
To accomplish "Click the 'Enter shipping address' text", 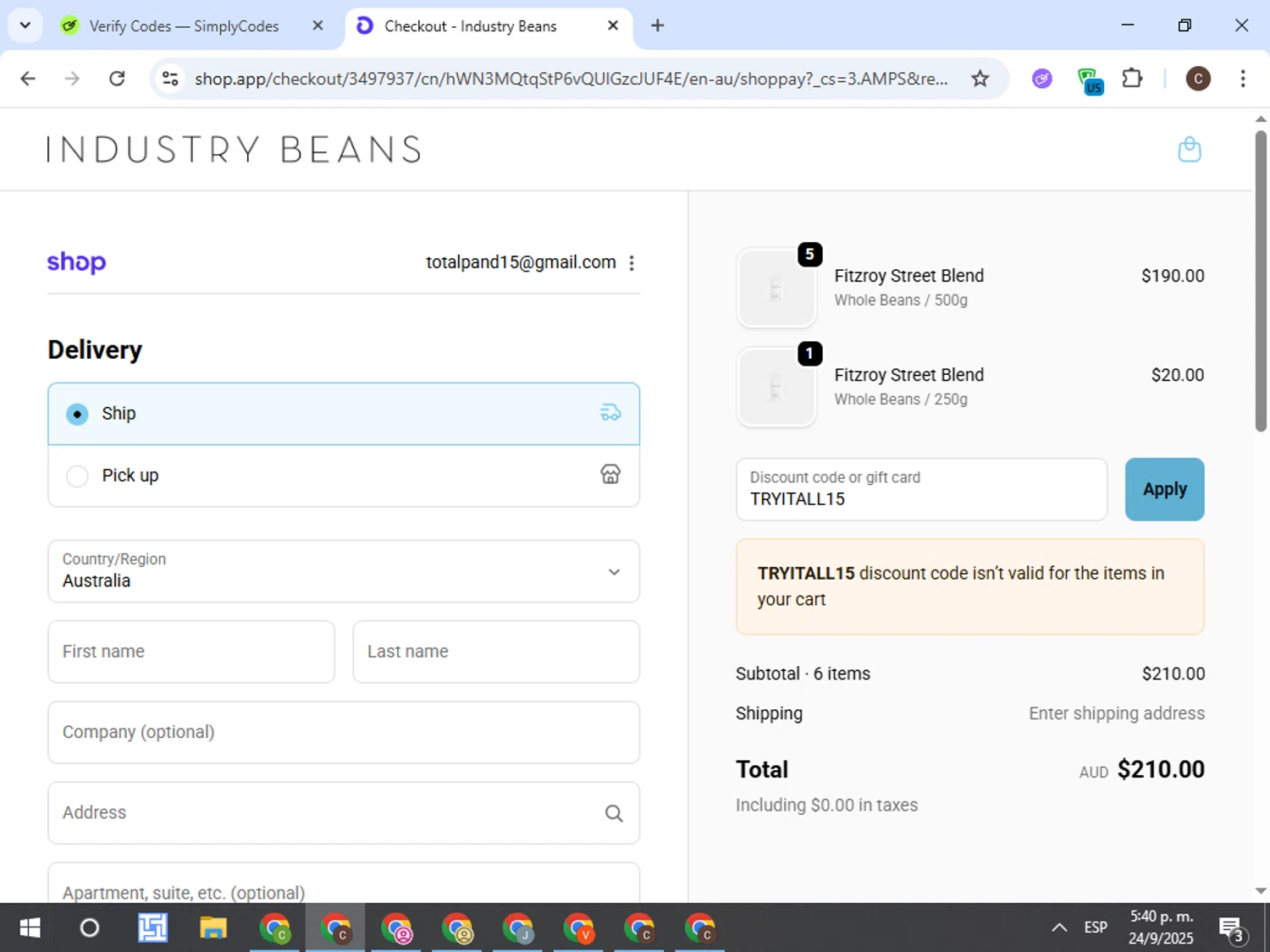I will (1117, 713).
